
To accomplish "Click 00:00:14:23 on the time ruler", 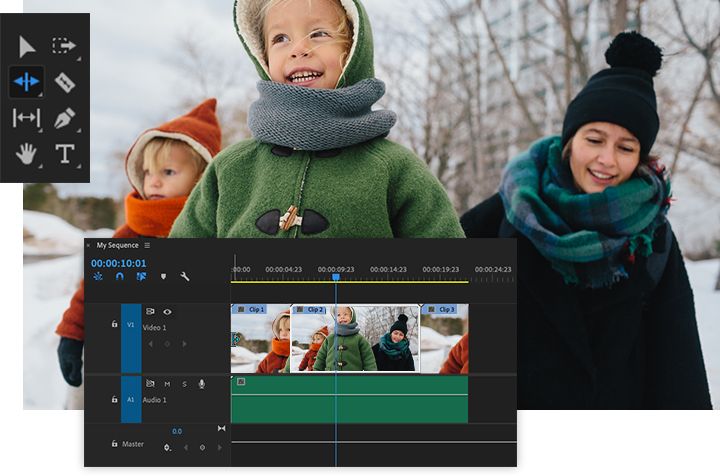I will pos(388,269).
